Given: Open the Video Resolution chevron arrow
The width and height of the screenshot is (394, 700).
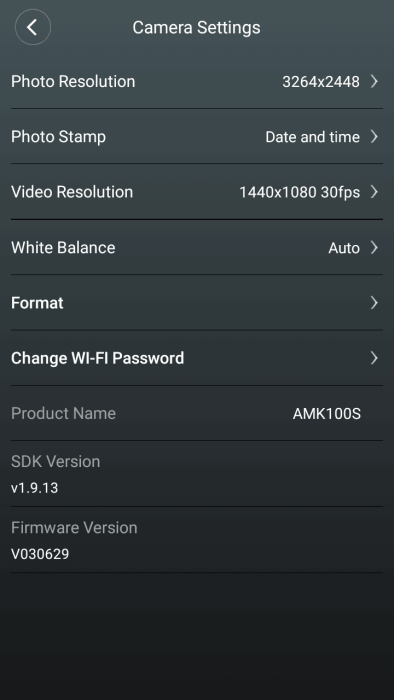Looking at the screenshot, I should [374, 192].
